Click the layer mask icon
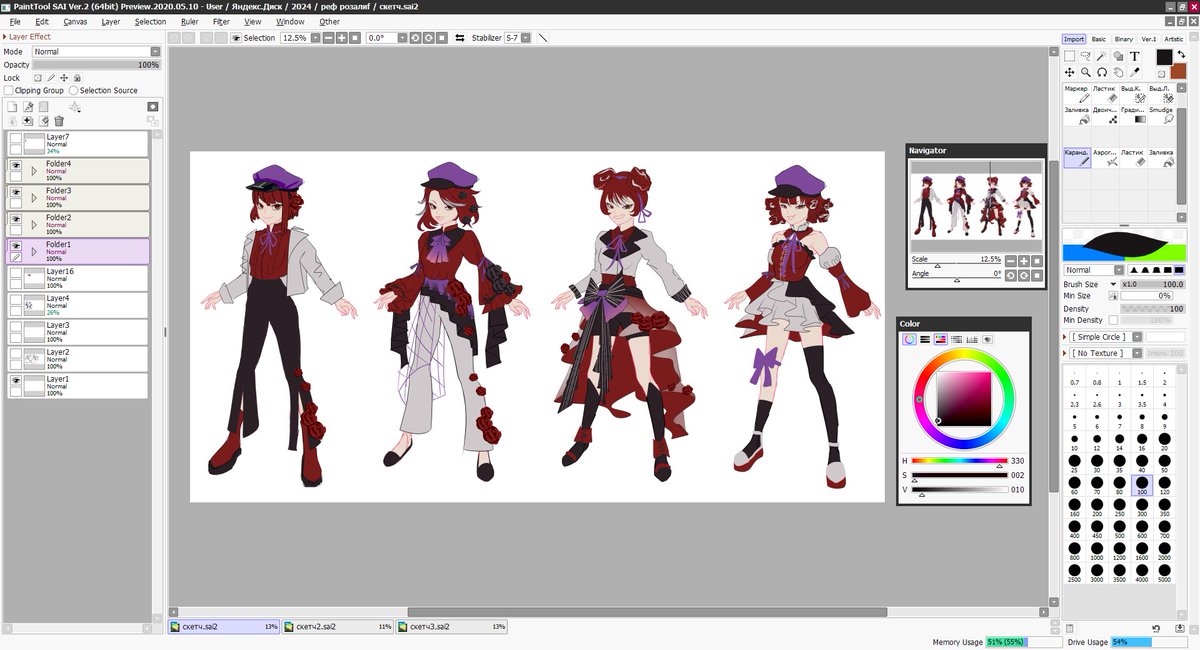1200x650 pixels. point(152,106)
